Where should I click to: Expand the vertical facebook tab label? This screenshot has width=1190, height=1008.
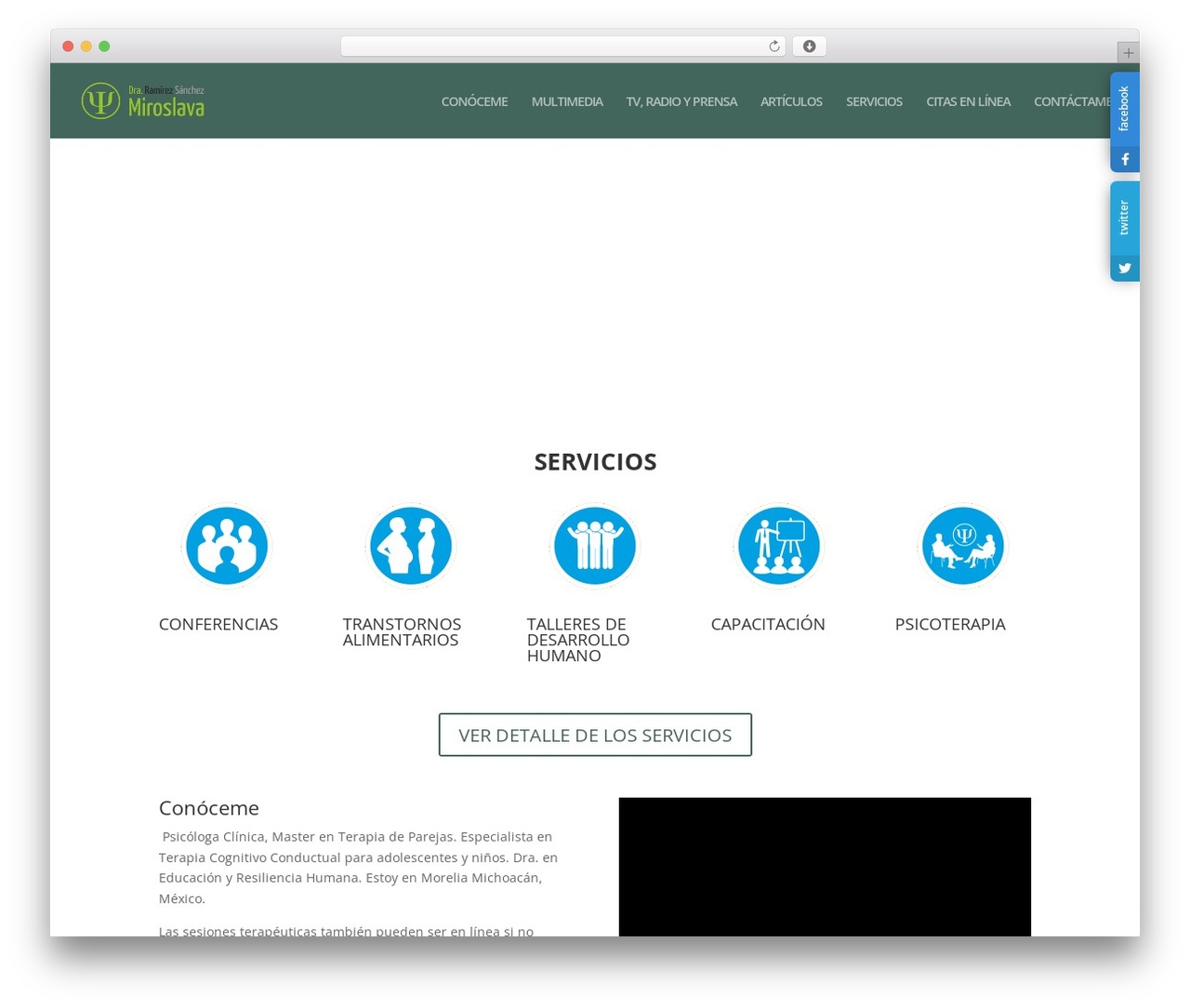click(1124, 109)
